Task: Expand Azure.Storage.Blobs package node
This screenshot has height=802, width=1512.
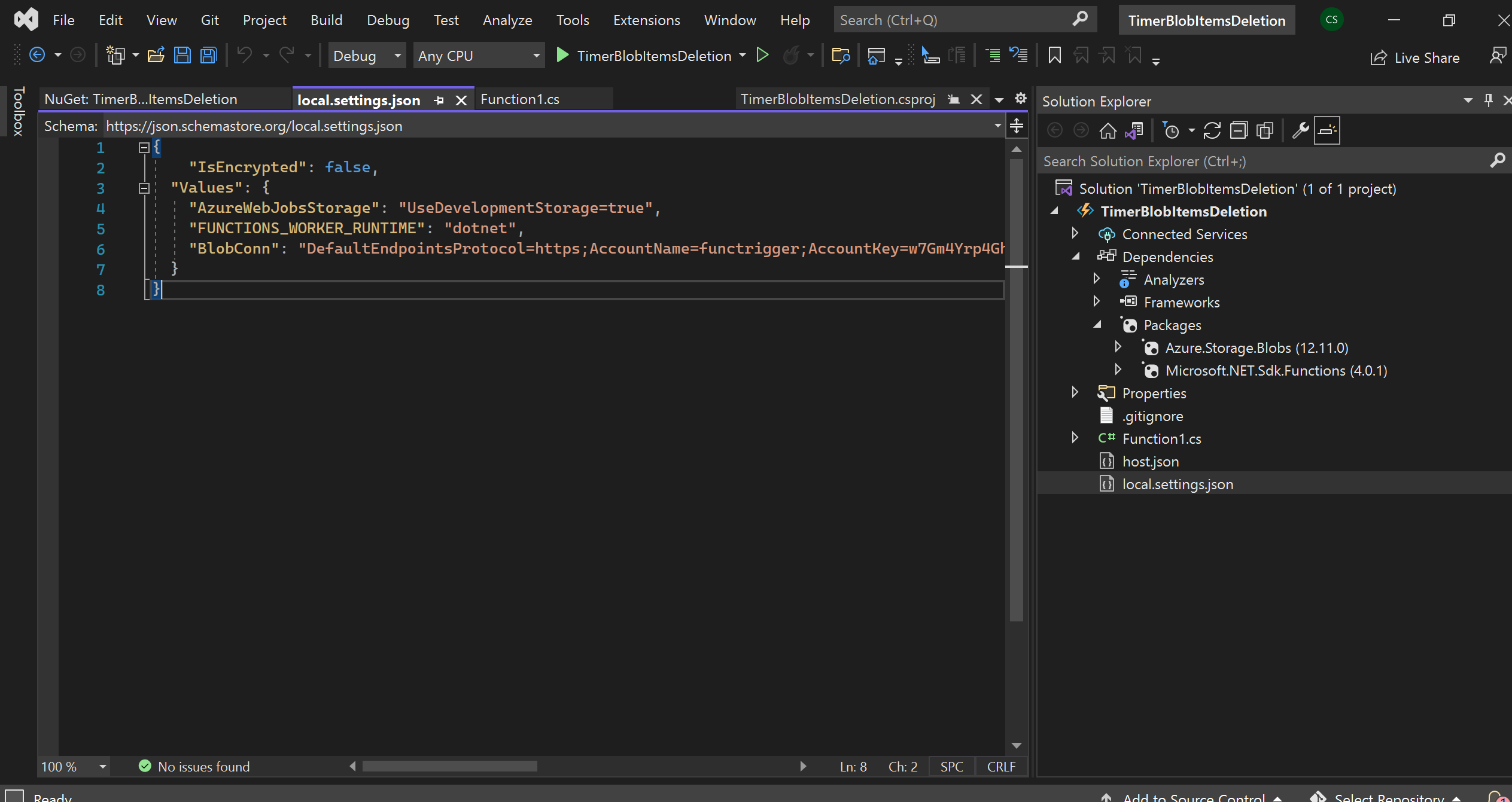Action: coord(1118,347)
